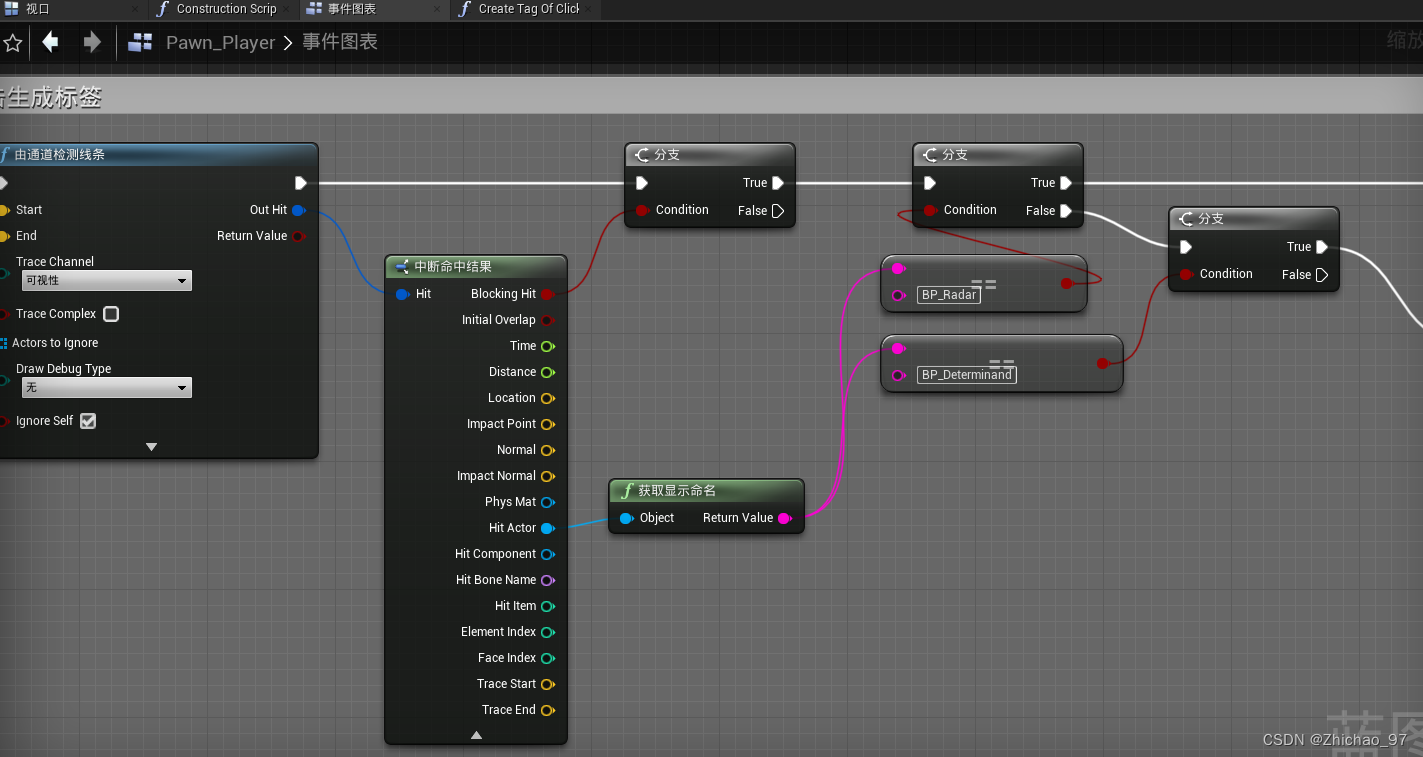Select the comment box header 生成标签
The width and height of the screenshot is (1423, 757).
pos(711,97)
